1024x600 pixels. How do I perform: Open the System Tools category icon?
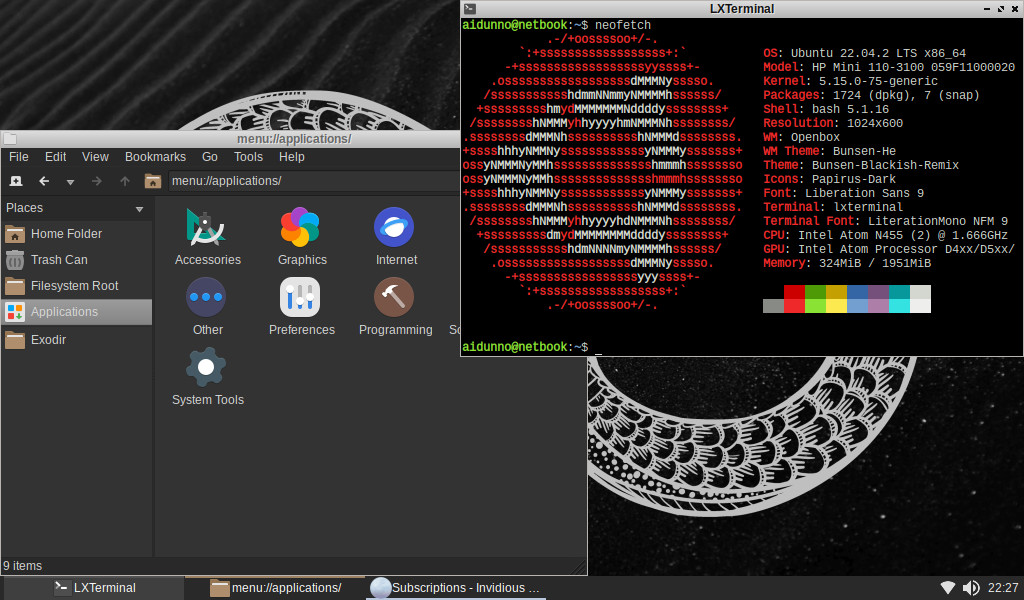tap(206, 367)
